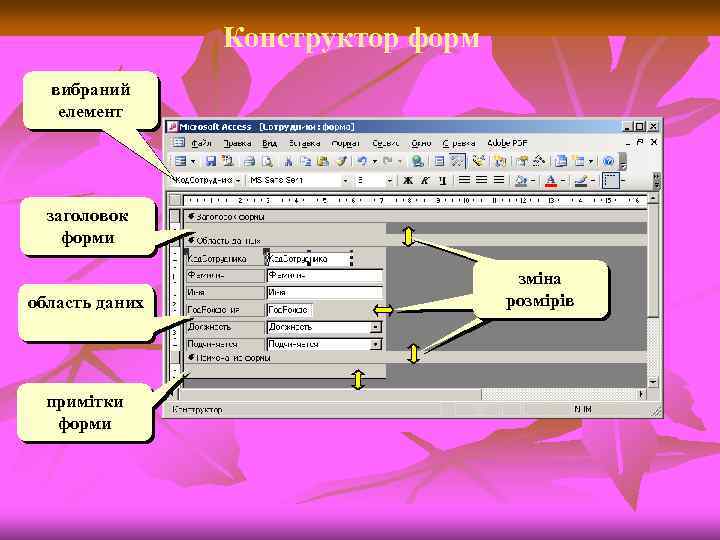Print the form using the printer icon
720x540 pixels.
[250, 161]
